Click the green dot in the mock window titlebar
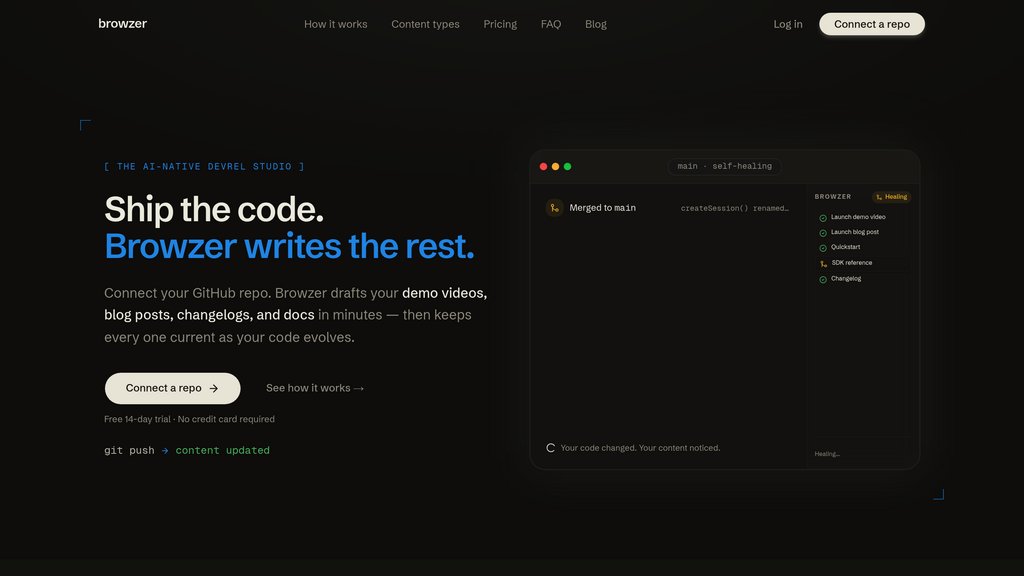Screen dimensions: 1024x576 pos(568,167)
